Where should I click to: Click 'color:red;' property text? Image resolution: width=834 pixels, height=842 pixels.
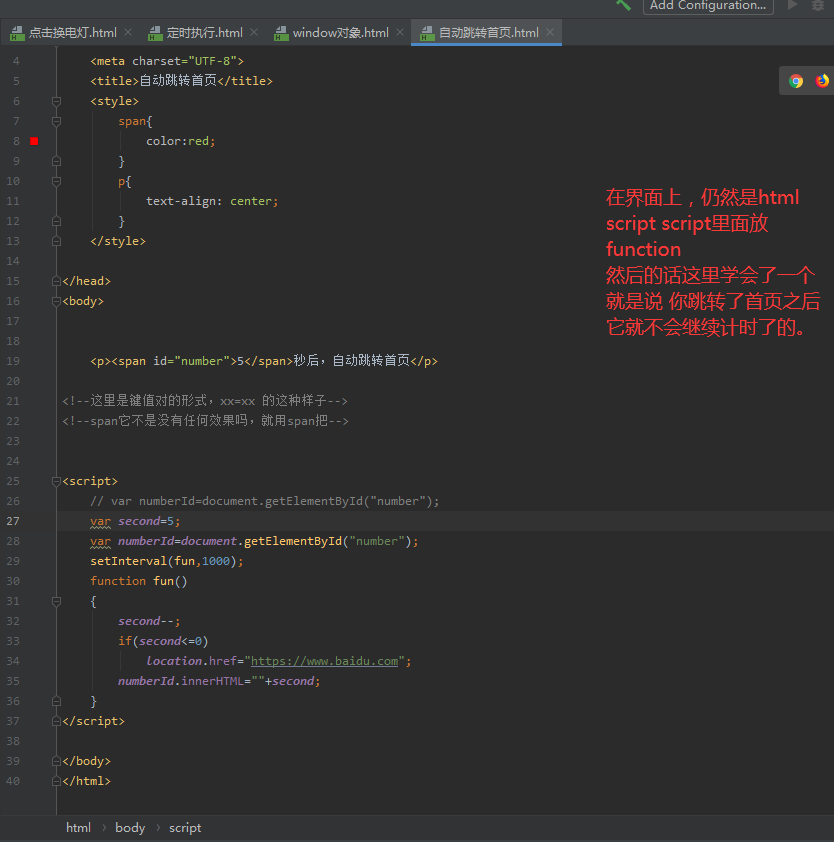[180, 141]
